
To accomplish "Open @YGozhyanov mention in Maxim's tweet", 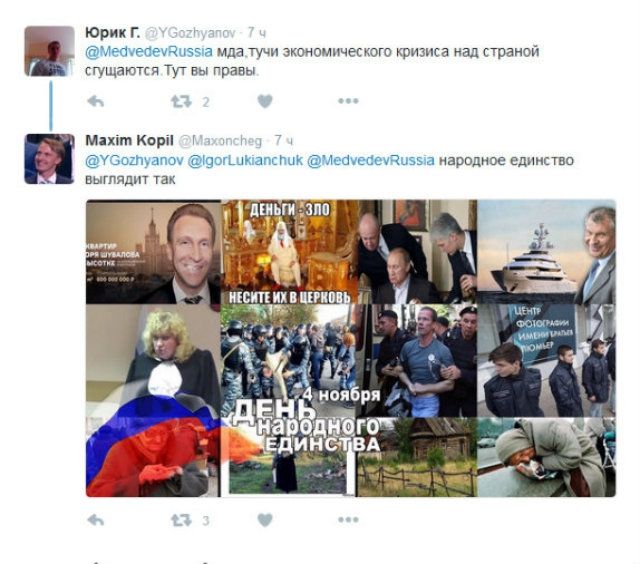I will point(134,160).
